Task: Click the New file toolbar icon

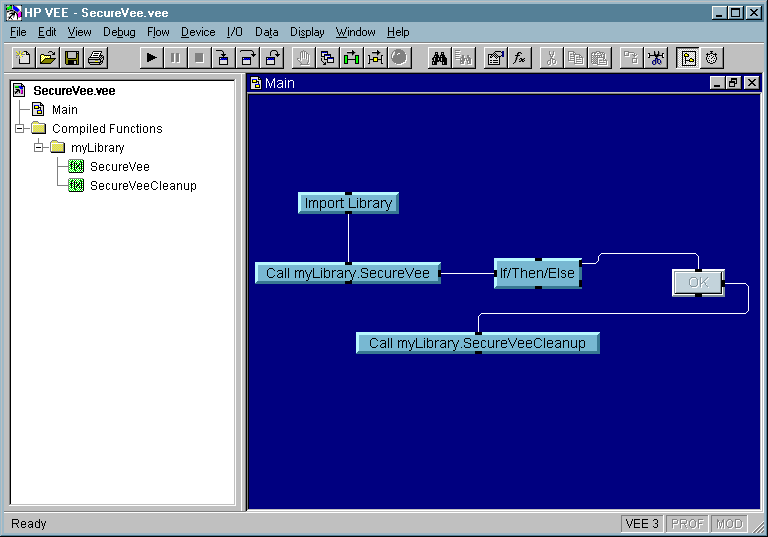Action: click(x=24, y=57)
